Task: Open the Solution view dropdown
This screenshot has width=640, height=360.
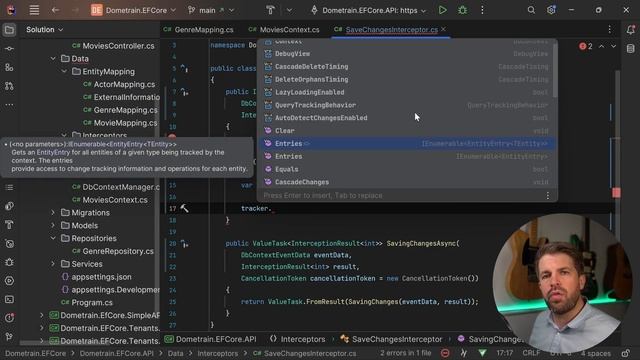Action: click(44, 30)
